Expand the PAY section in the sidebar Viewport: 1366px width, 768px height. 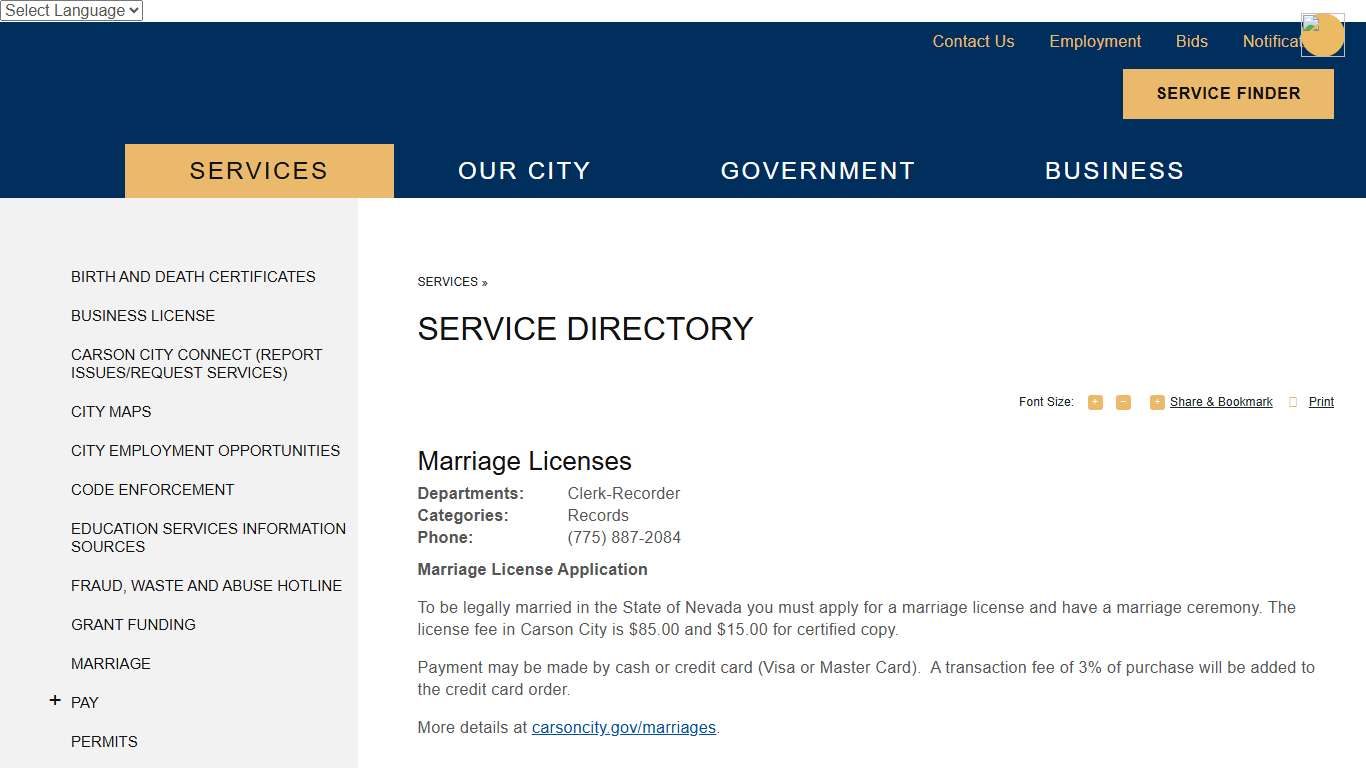point(55,701)
